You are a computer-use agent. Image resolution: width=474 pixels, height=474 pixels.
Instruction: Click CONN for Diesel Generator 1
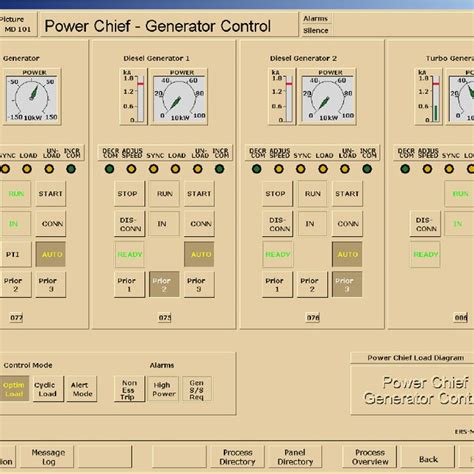(x=199, y=224)
